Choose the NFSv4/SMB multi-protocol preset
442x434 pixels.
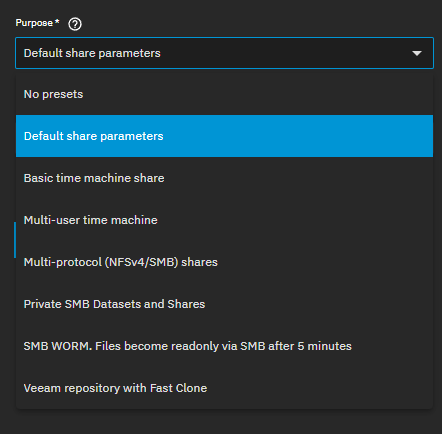pyautogui.click(x=224, y=262)
